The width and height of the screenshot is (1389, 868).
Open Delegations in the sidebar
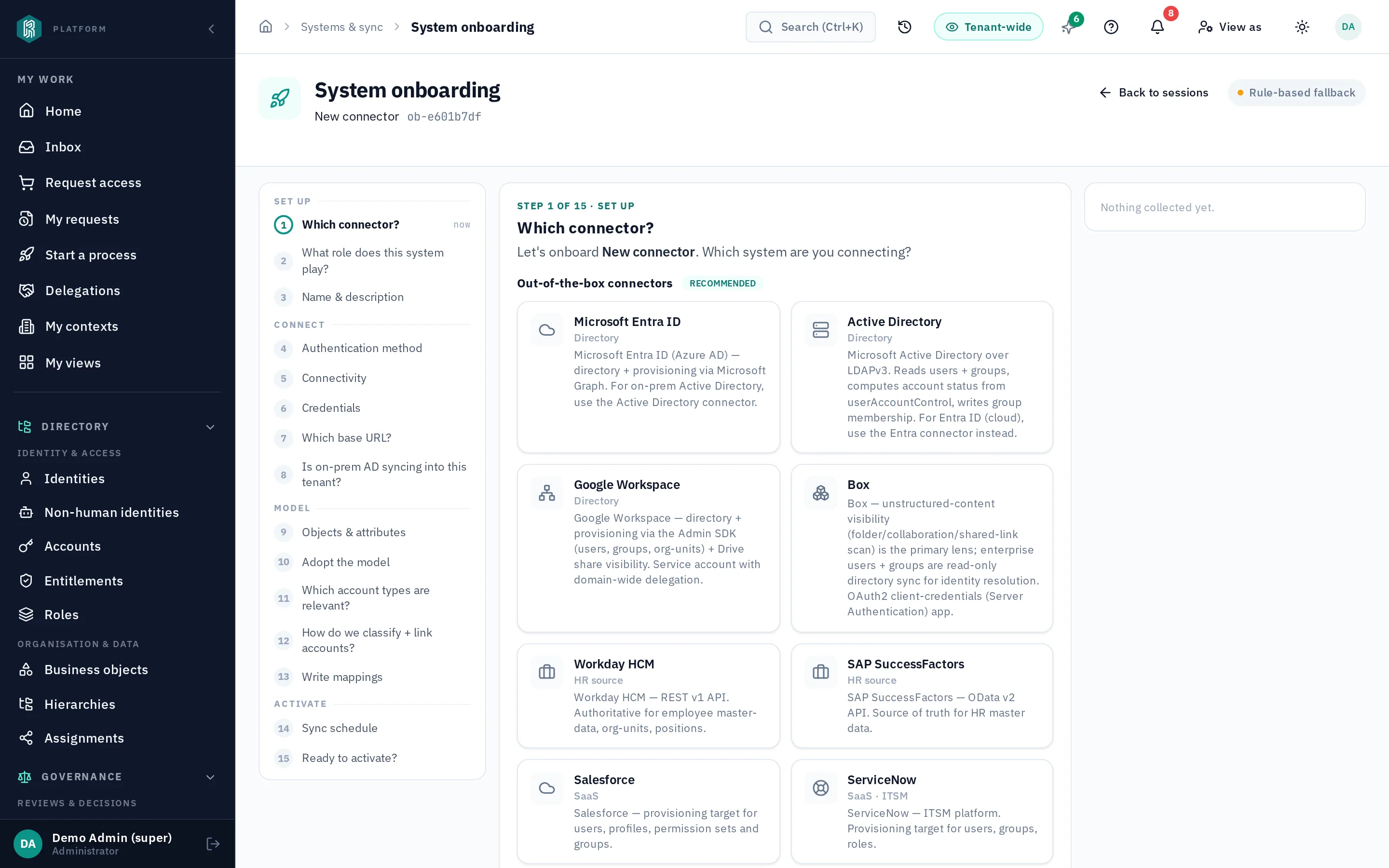tap(117, 290)
